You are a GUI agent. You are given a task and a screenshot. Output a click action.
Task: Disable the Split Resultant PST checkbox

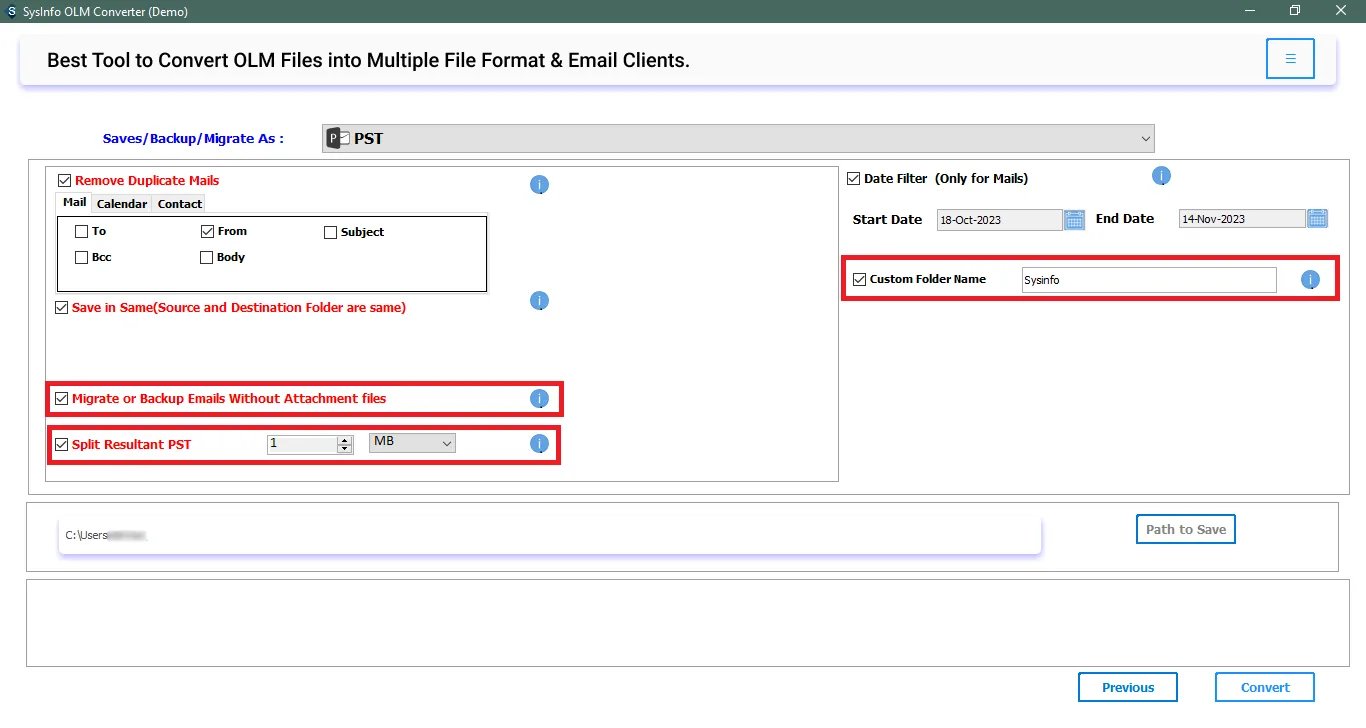[62, 445]
